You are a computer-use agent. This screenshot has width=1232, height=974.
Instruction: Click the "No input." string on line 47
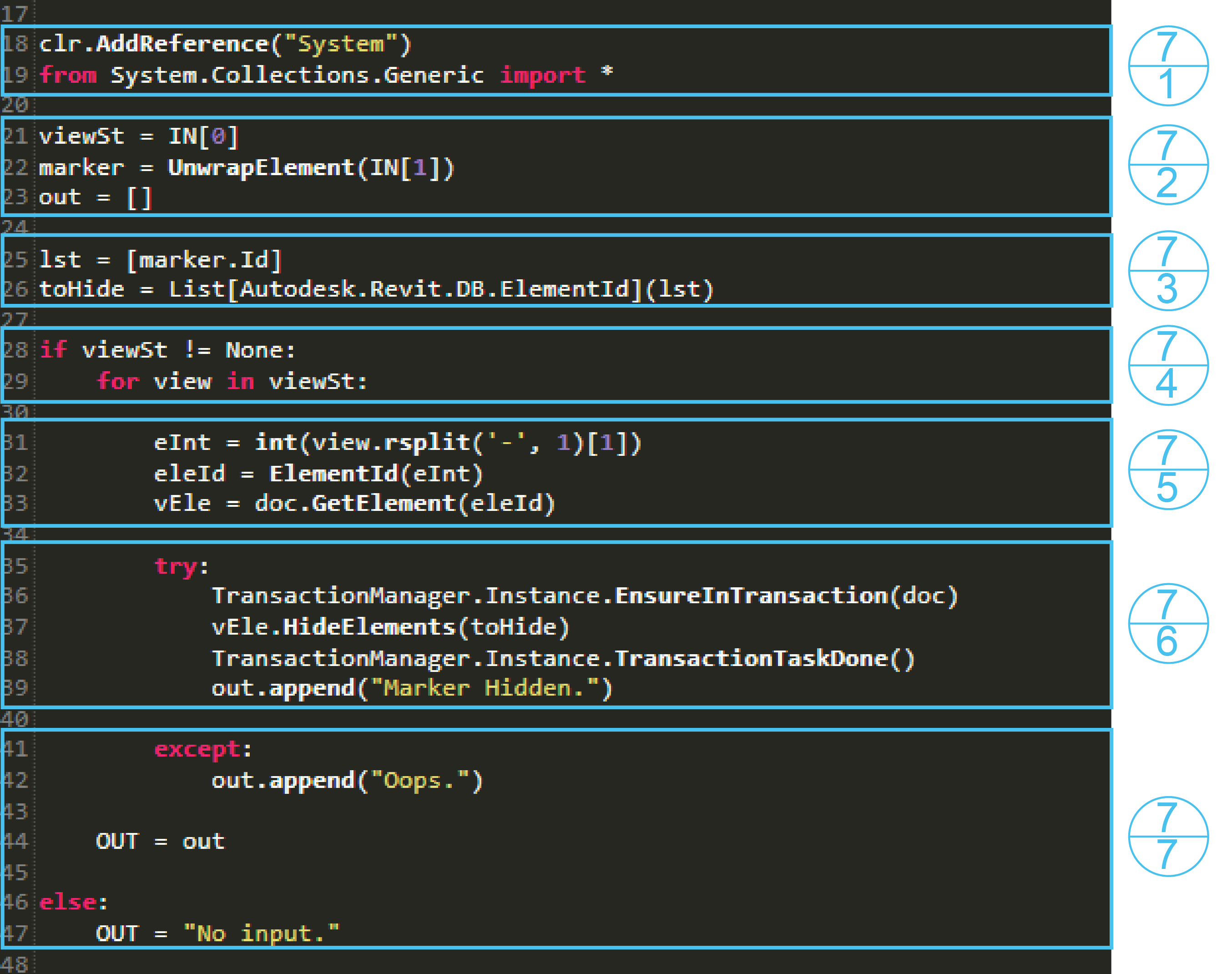[261, 934]
